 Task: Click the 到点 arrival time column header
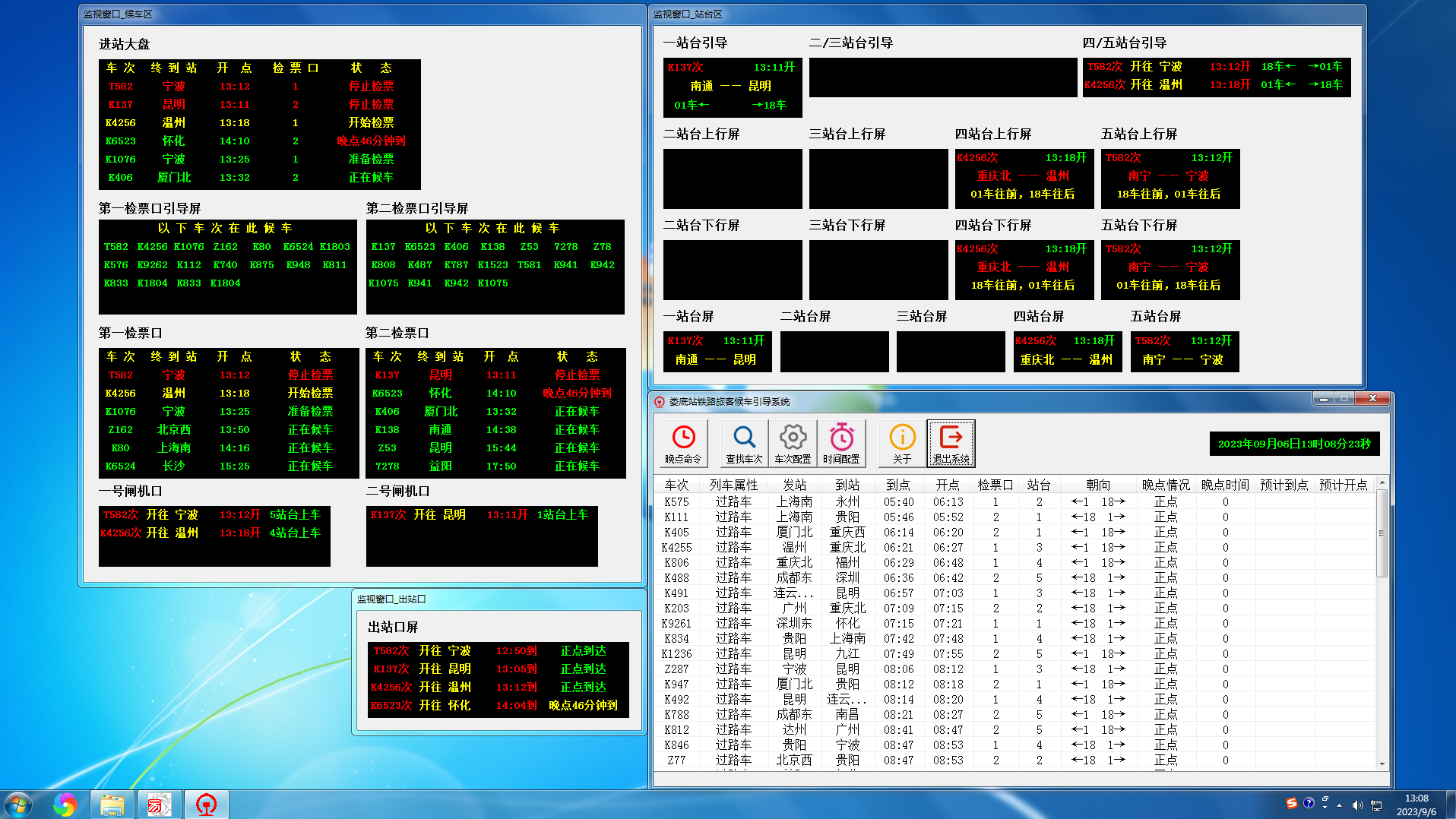click(898, 485)
